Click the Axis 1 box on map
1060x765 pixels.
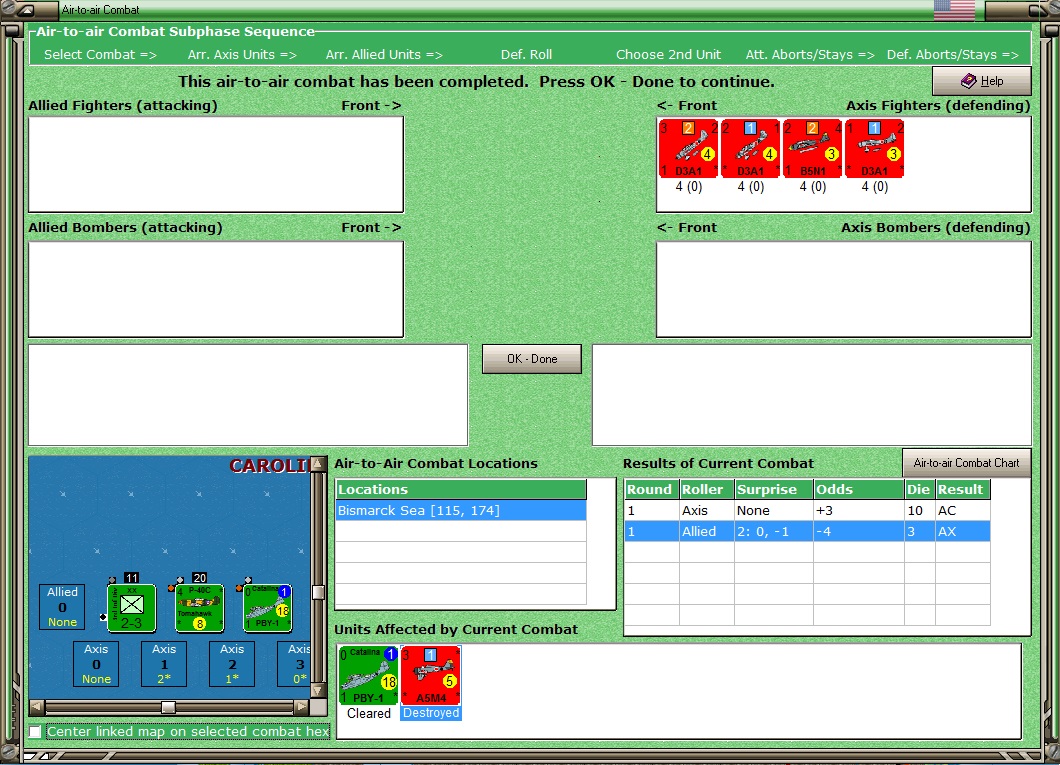[x=164, y=664]
